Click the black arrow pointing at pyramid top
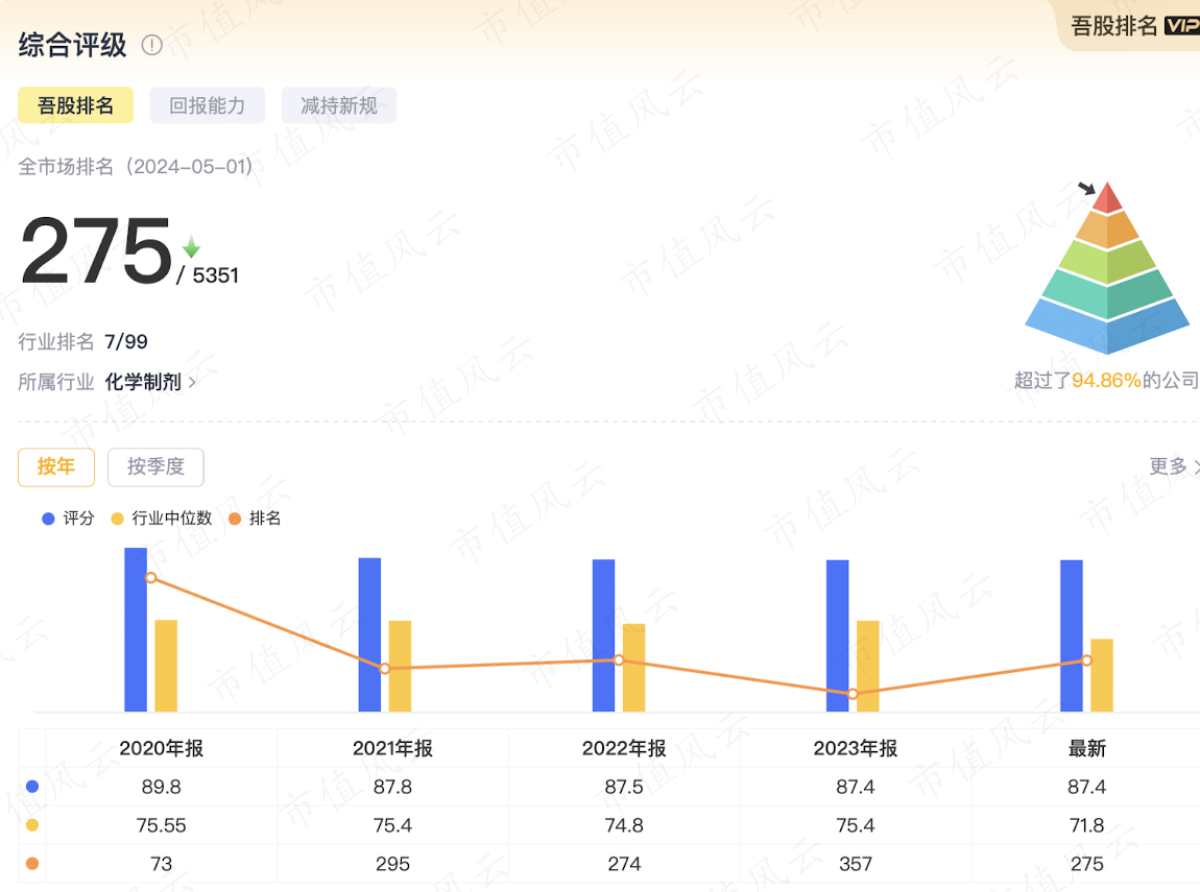 pos(1086,188)
